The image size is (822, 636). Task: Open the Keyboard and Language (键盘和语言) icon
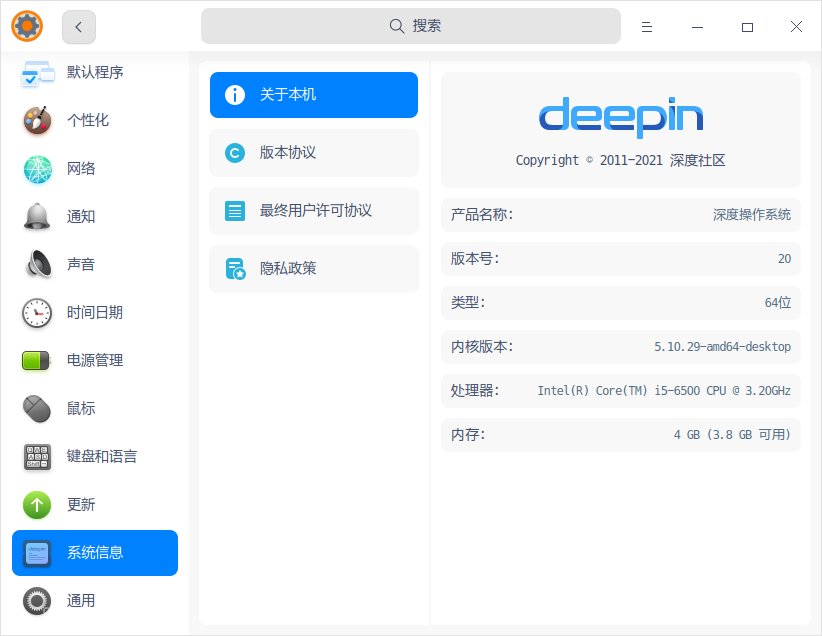coord(37,457)
